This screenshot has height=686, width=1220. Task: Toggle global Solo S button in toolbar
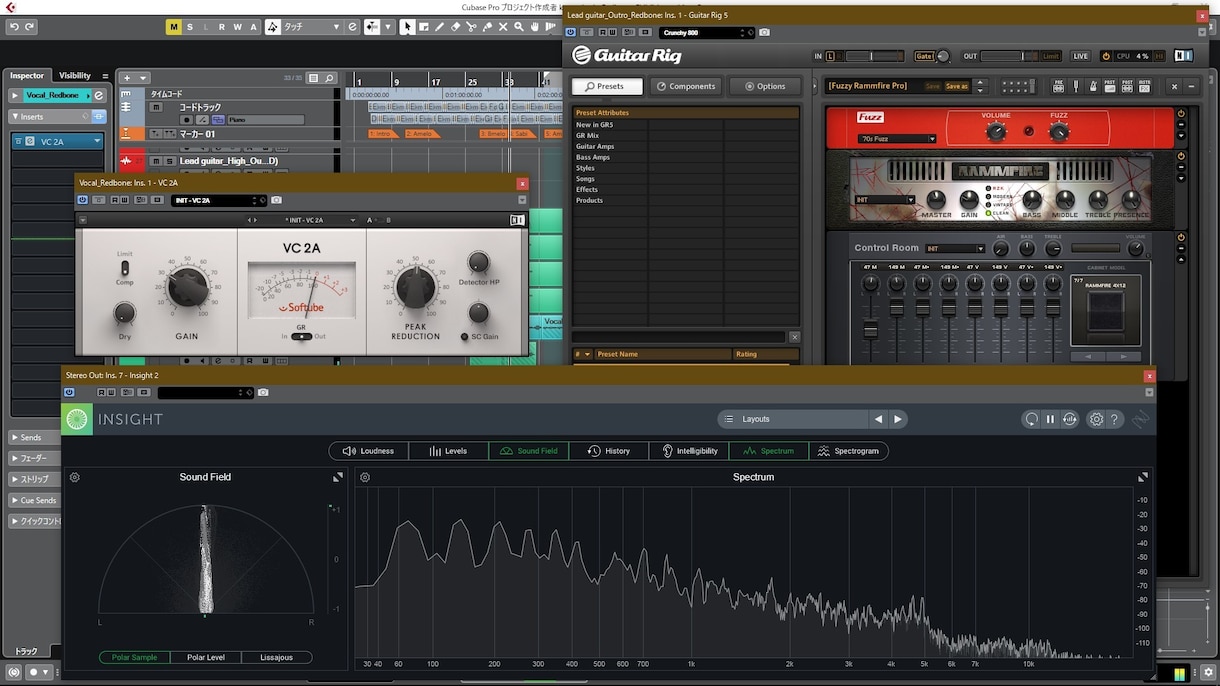[x=191, y=27]
